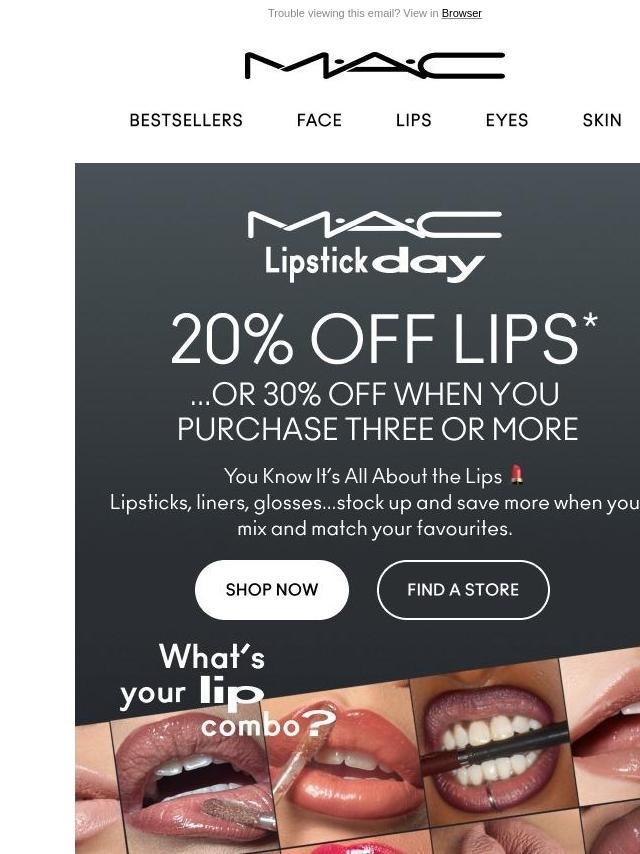Click the 20% OFF LIPS headline
The image size is (640, 854).
[384, 338]
